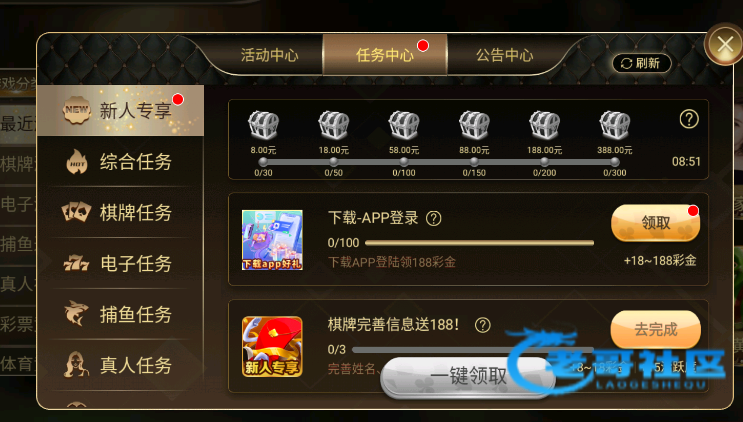Switch to the 公告中心 tab
This screenshot has height=422, width=743.
pyautogui.click(x=505, y=55)
